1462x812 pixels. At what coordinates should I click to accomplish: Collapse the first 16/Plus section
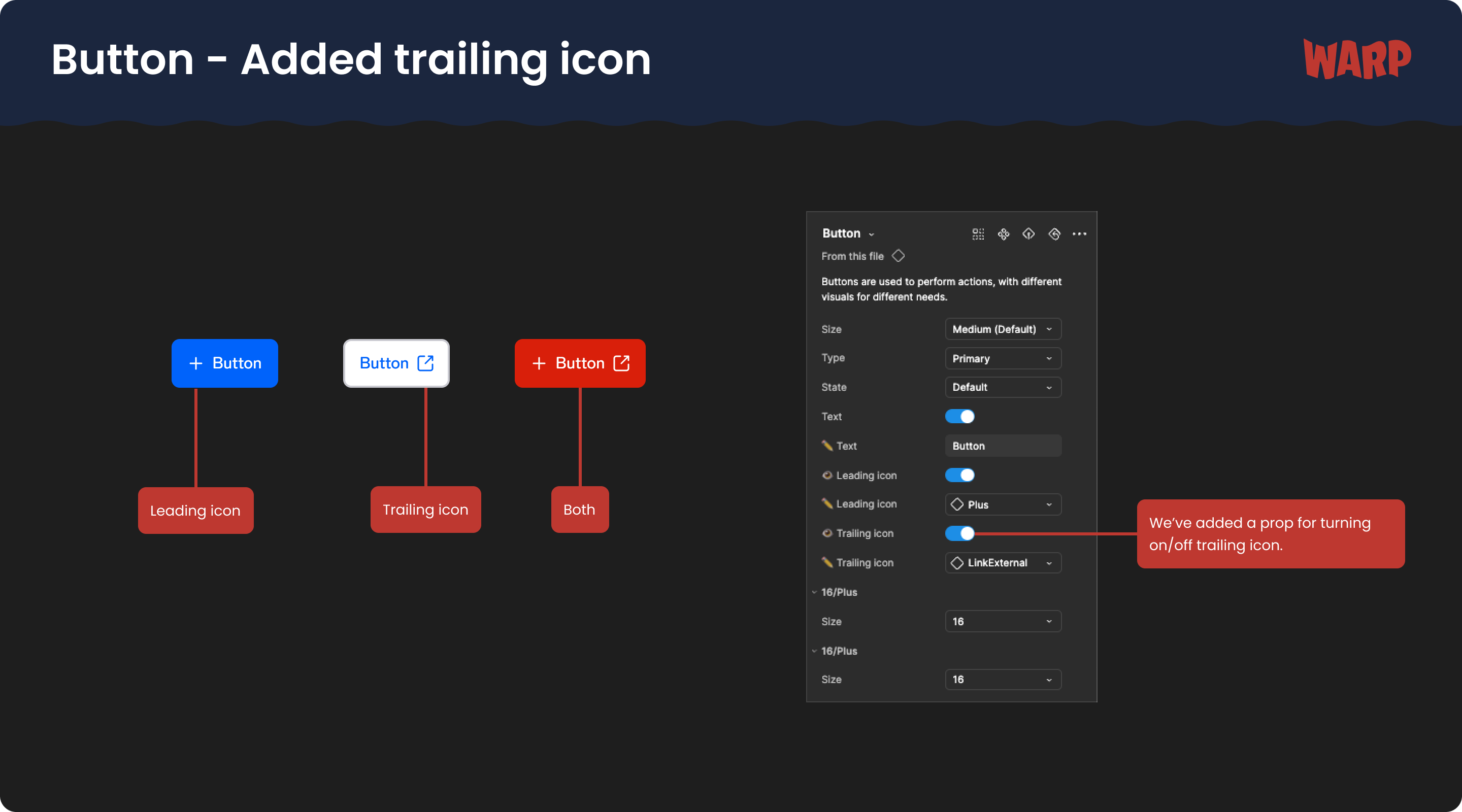pos(814,592)
